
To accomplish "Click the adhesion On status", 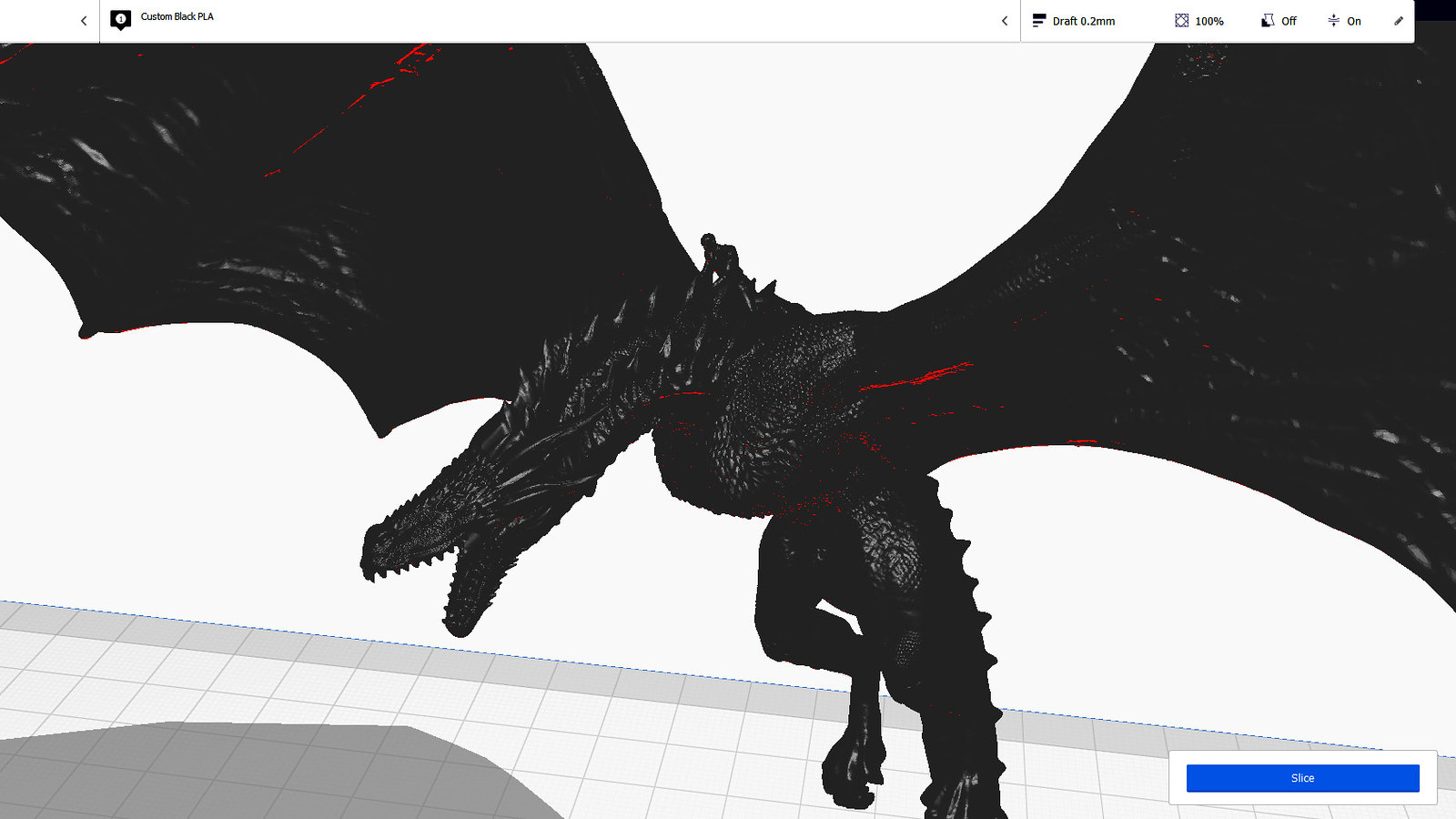I will coord(1354,21).
